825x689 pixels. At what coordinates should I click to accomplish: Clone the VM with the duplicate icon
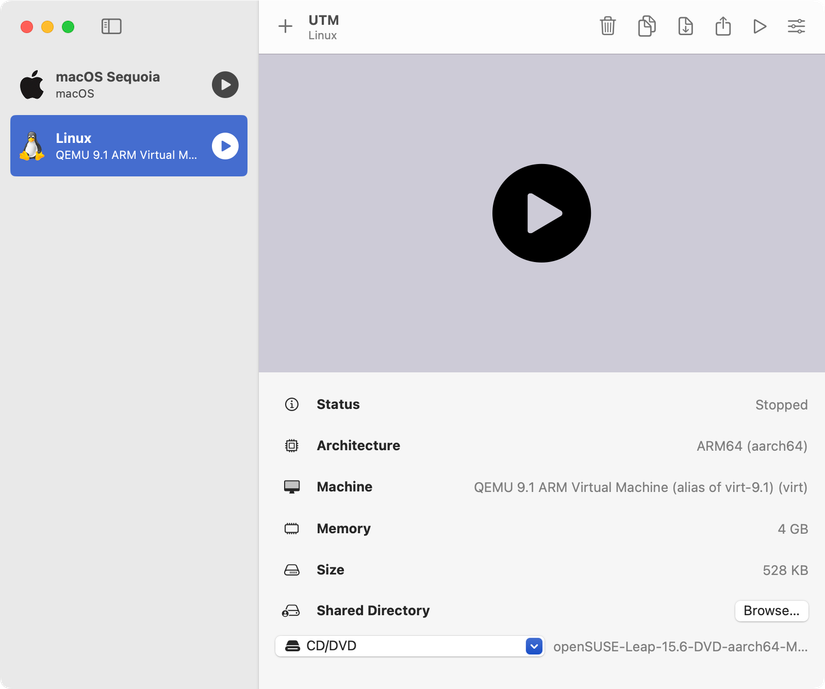(x=647, y=26)
